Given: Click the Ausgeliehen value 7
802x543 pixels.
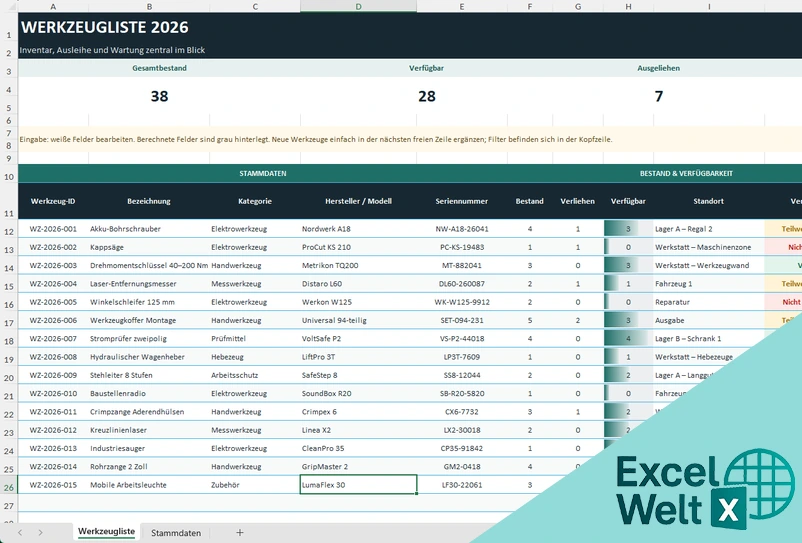Looking at the screenshot, I should [659, 96].
